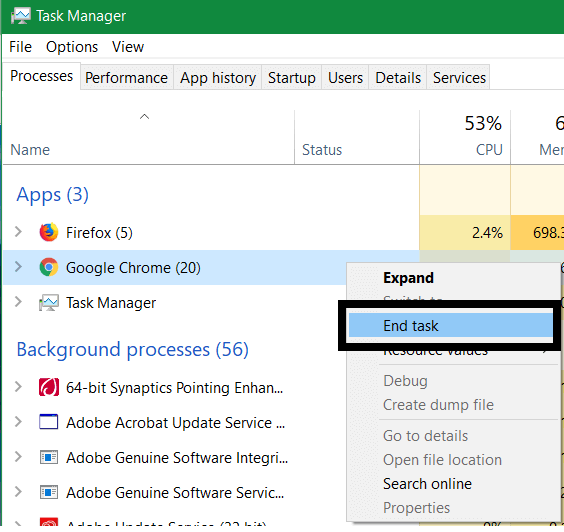The width and height of the screenshot is (564, 532).
Task: Click the Adobe Genuine Software Service icon
Action: [x=49, y=492]
